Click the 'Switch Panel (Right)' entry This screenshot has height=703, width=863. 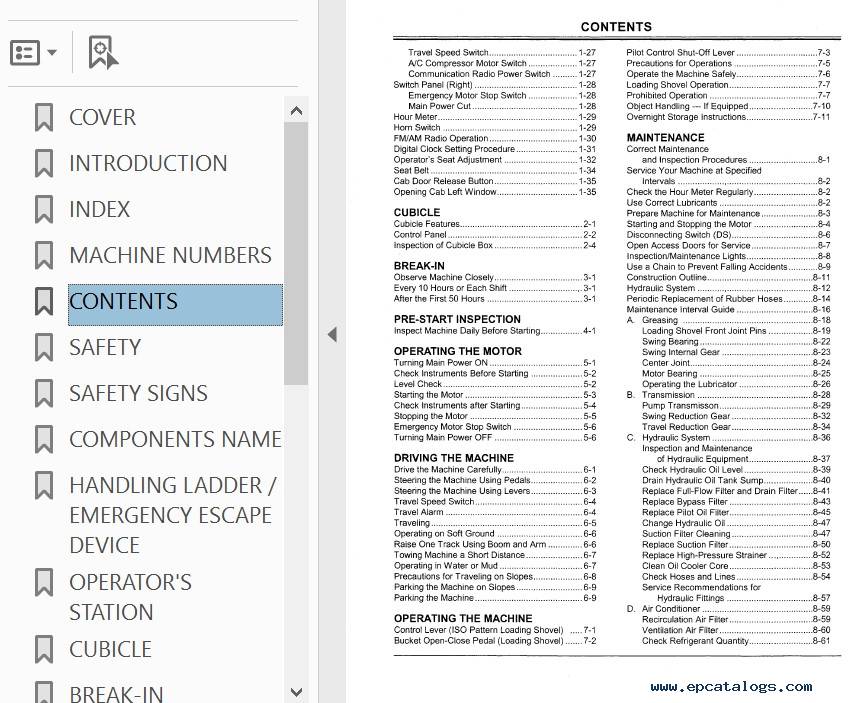pos(495,85)
